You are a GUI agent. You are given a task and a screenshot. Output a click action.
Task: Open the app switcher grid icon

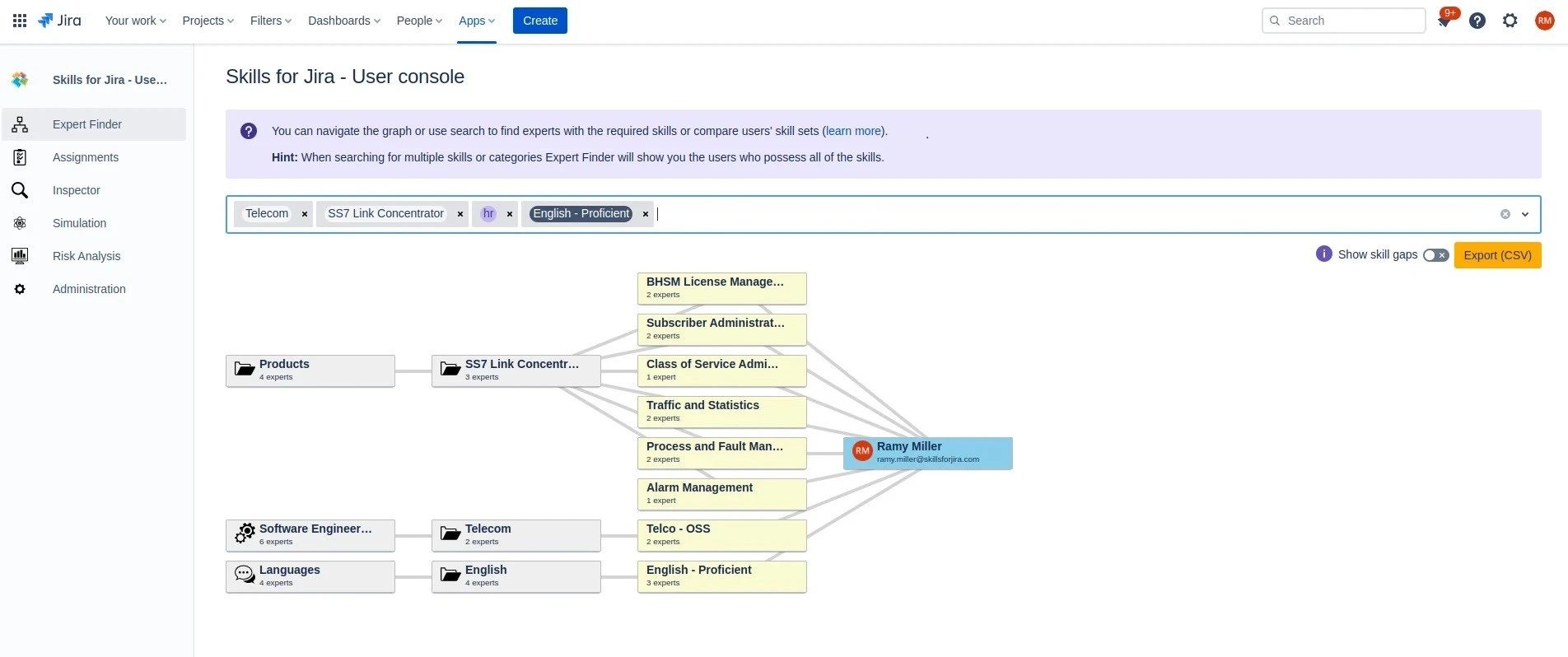20,21
